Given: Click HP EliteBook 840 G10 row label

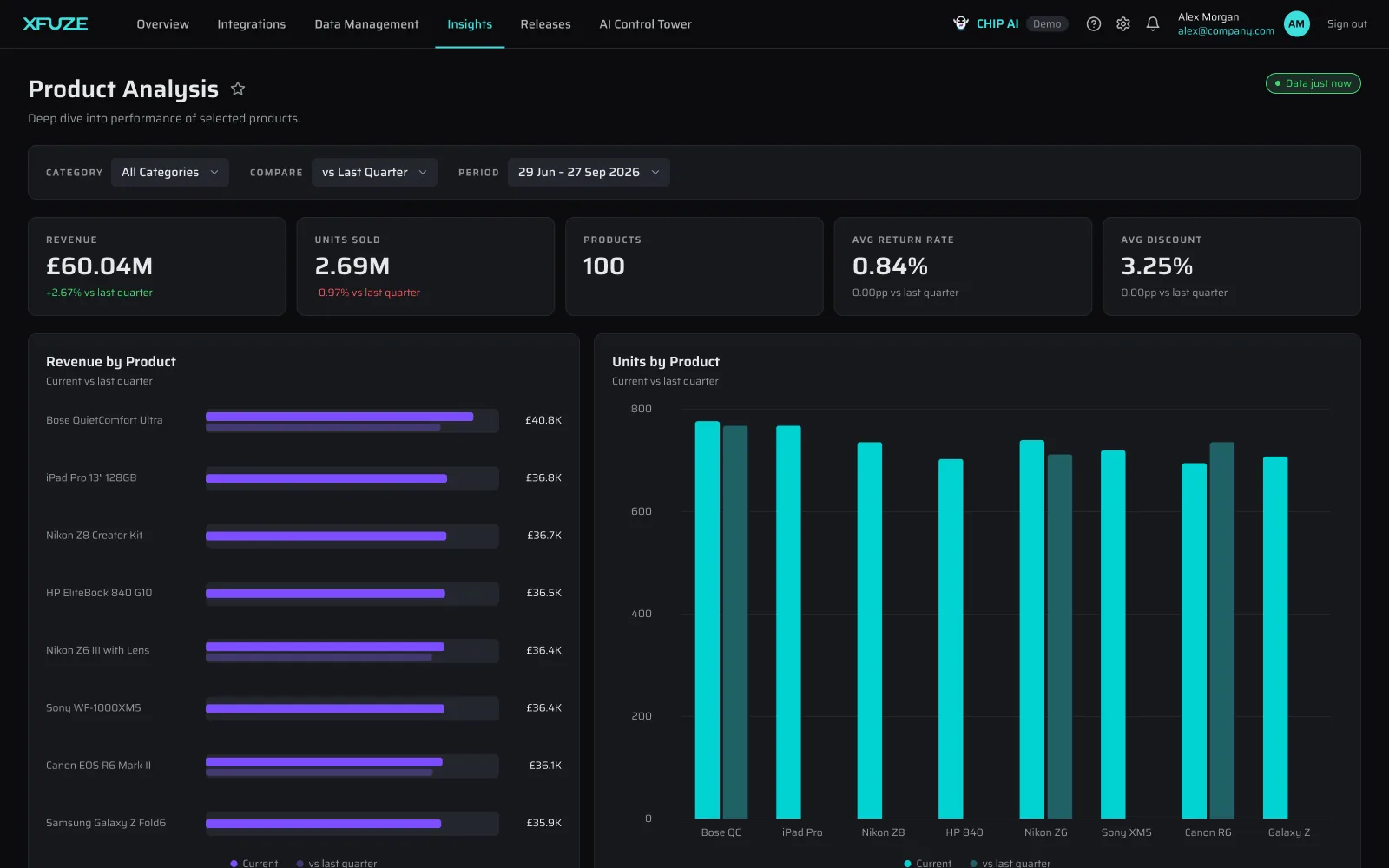Looking at the screenshot, I should tap(99, 593).
